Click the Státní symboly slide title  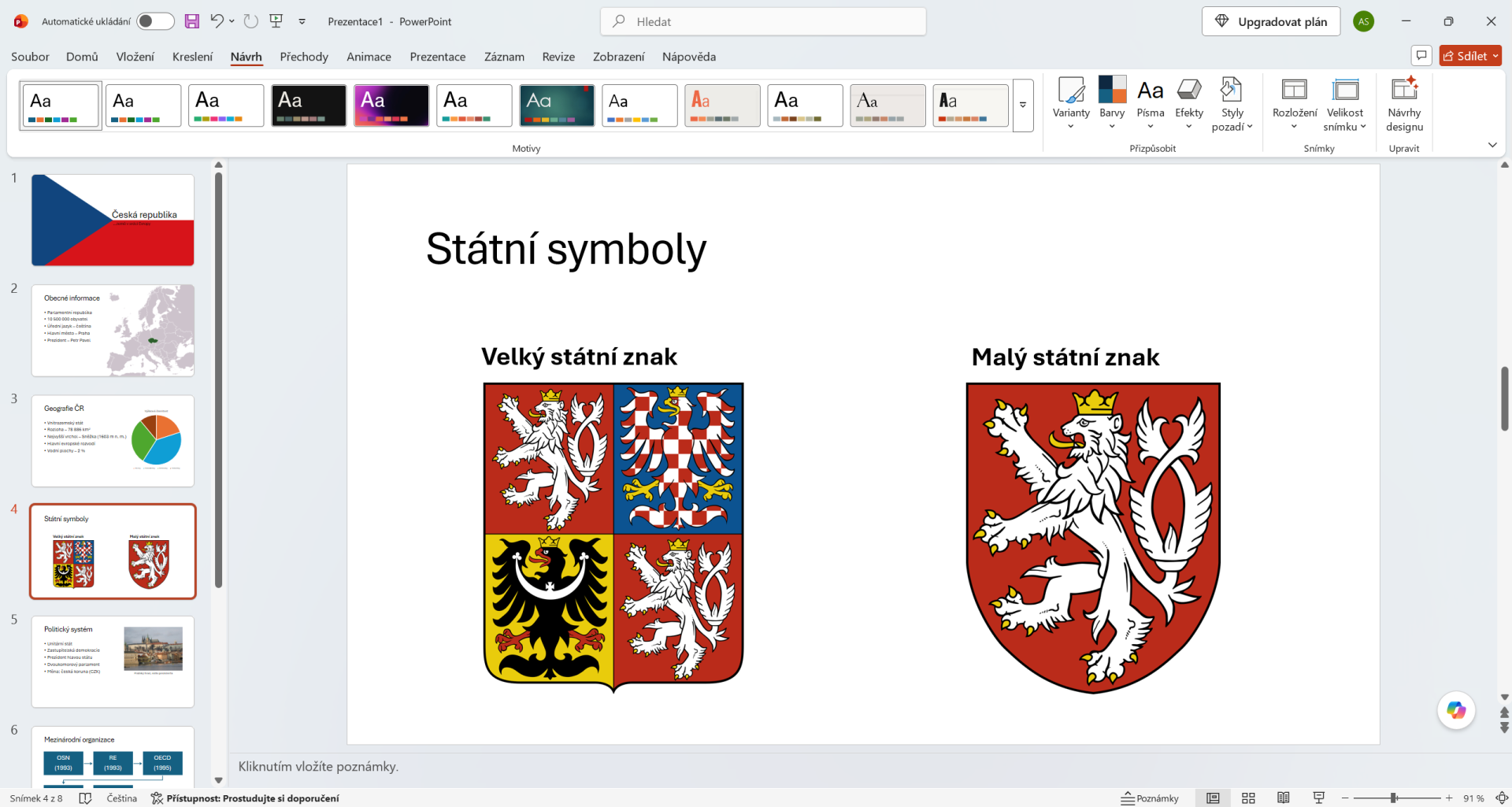click(566, 250)
